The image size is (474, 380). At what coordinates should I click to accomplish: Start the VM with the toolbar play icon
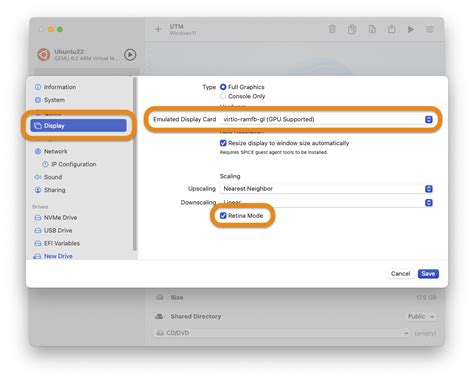[411, 29]
